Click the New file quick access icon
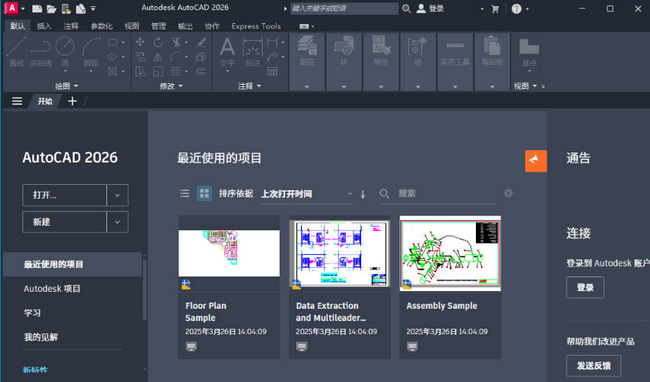The image size is (650, 382). point(37,9)
